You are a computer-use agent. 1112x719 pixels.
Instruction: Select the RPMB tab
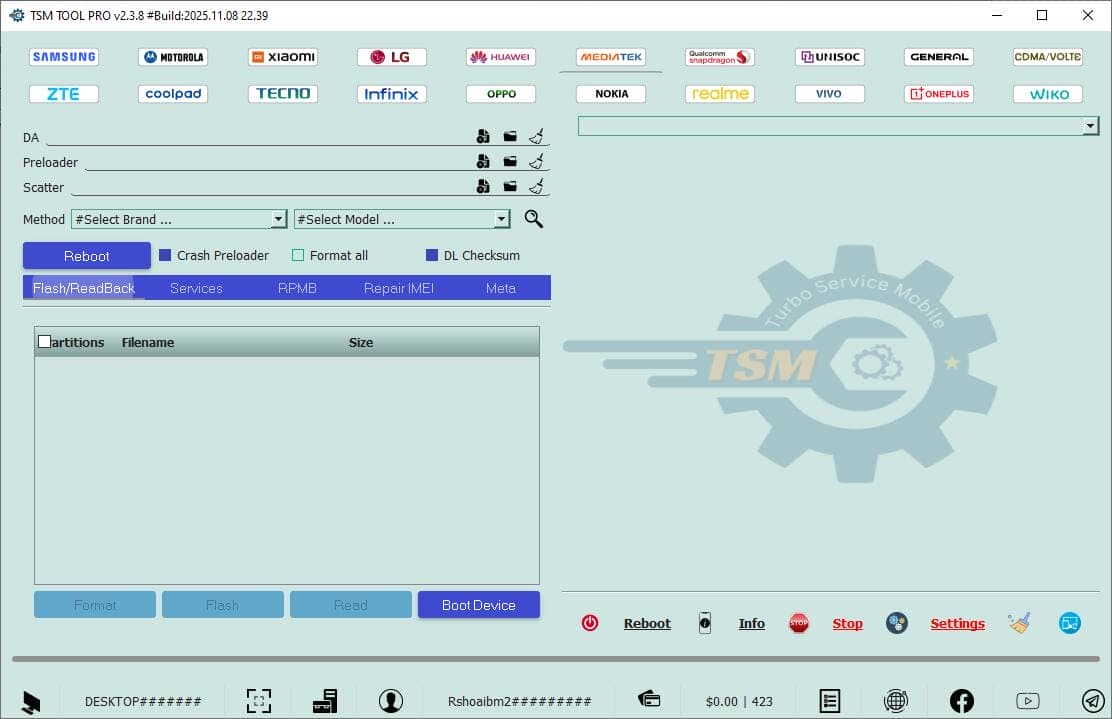click(297, 288)
